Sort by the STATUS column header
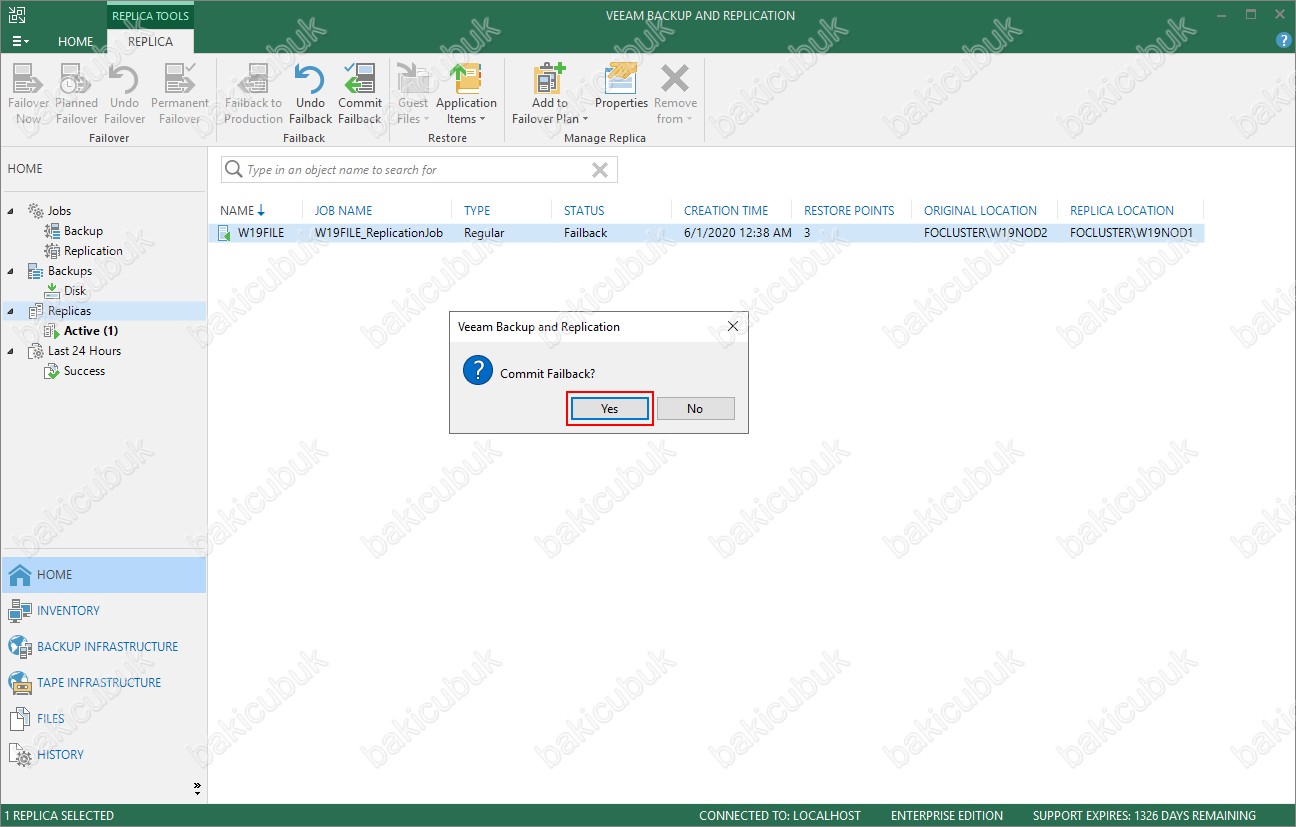The height and width of the screenshot is (827, 1296). (584, 210)
